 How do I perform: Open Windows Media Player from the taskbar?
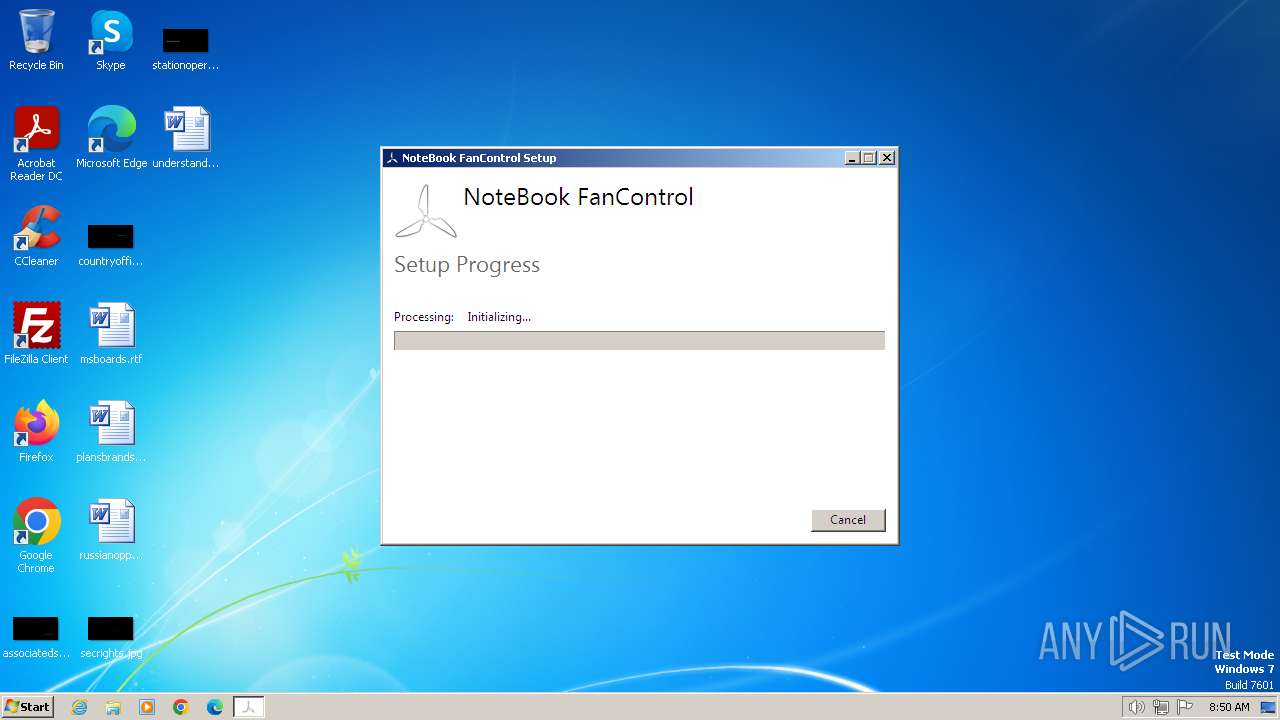(147, 707)
